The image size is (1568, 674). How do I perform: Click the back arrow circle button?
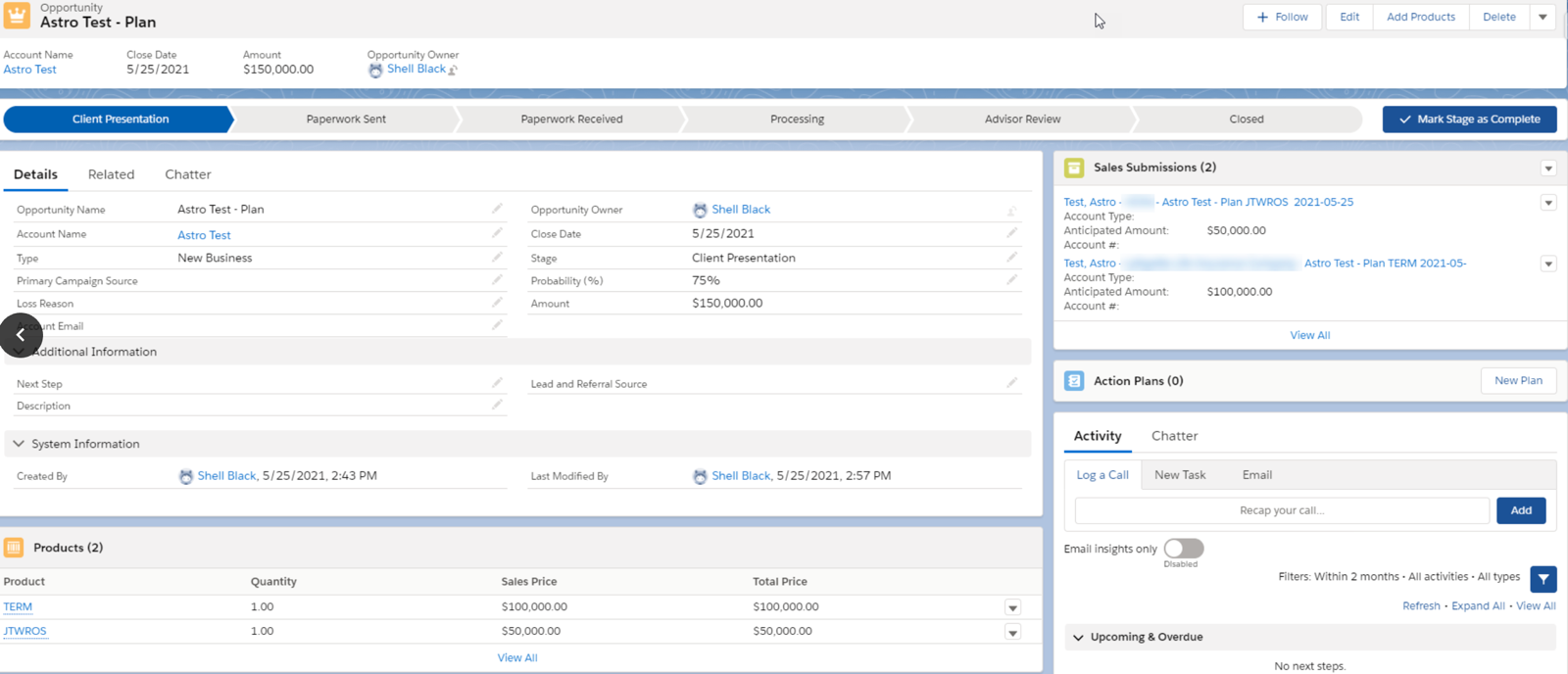pos(21,335)
